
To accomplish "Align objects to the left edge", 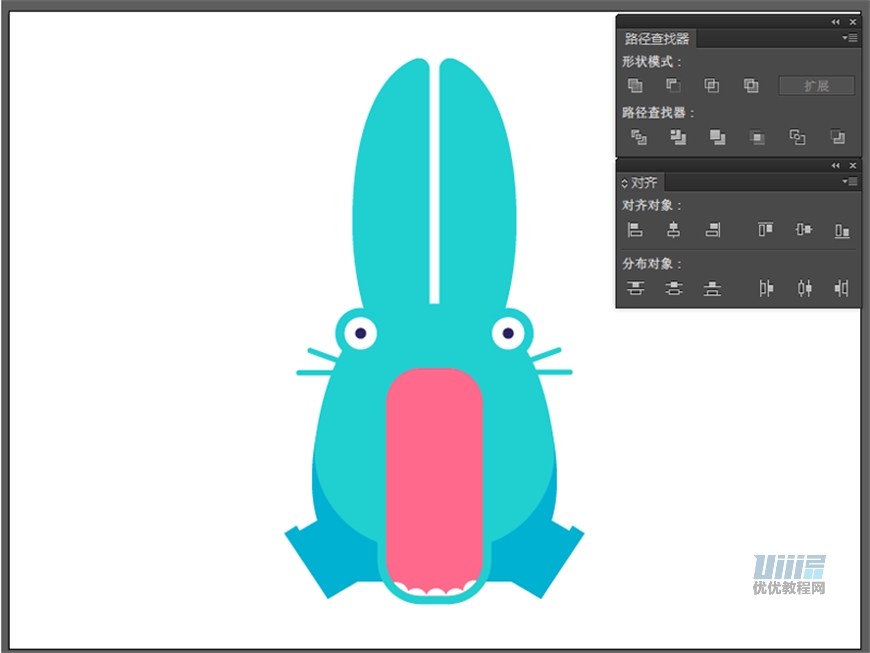I will point(635,230).
